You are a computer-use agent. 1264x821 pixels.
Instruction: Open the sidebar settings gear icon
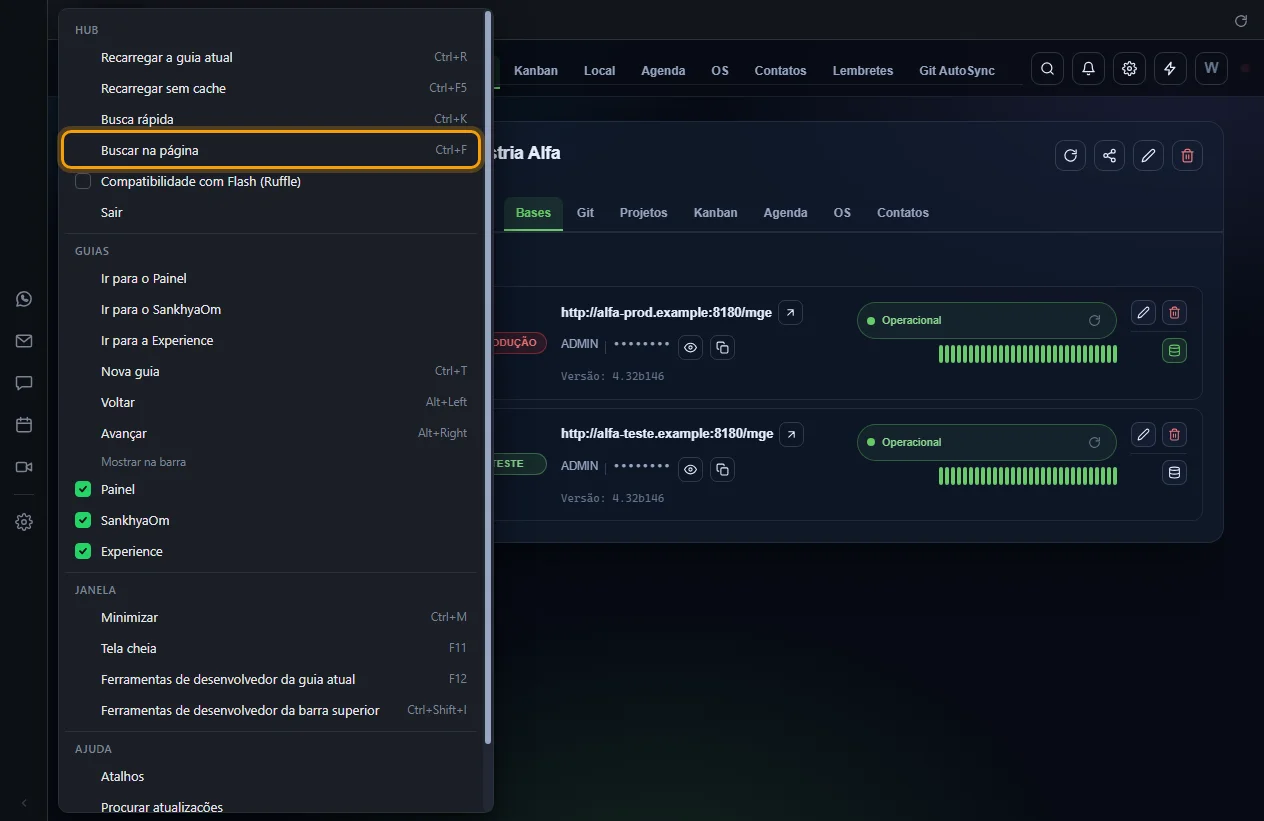tap(24, 522)
